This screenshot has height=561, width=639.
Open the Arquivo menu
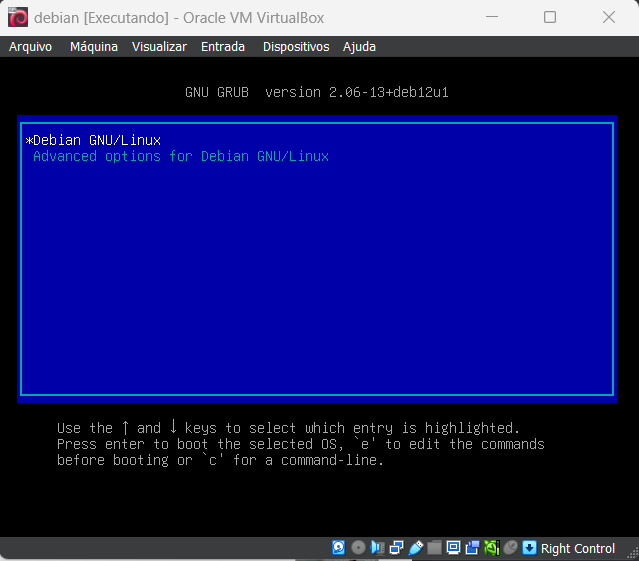click(x=31, y=47)
